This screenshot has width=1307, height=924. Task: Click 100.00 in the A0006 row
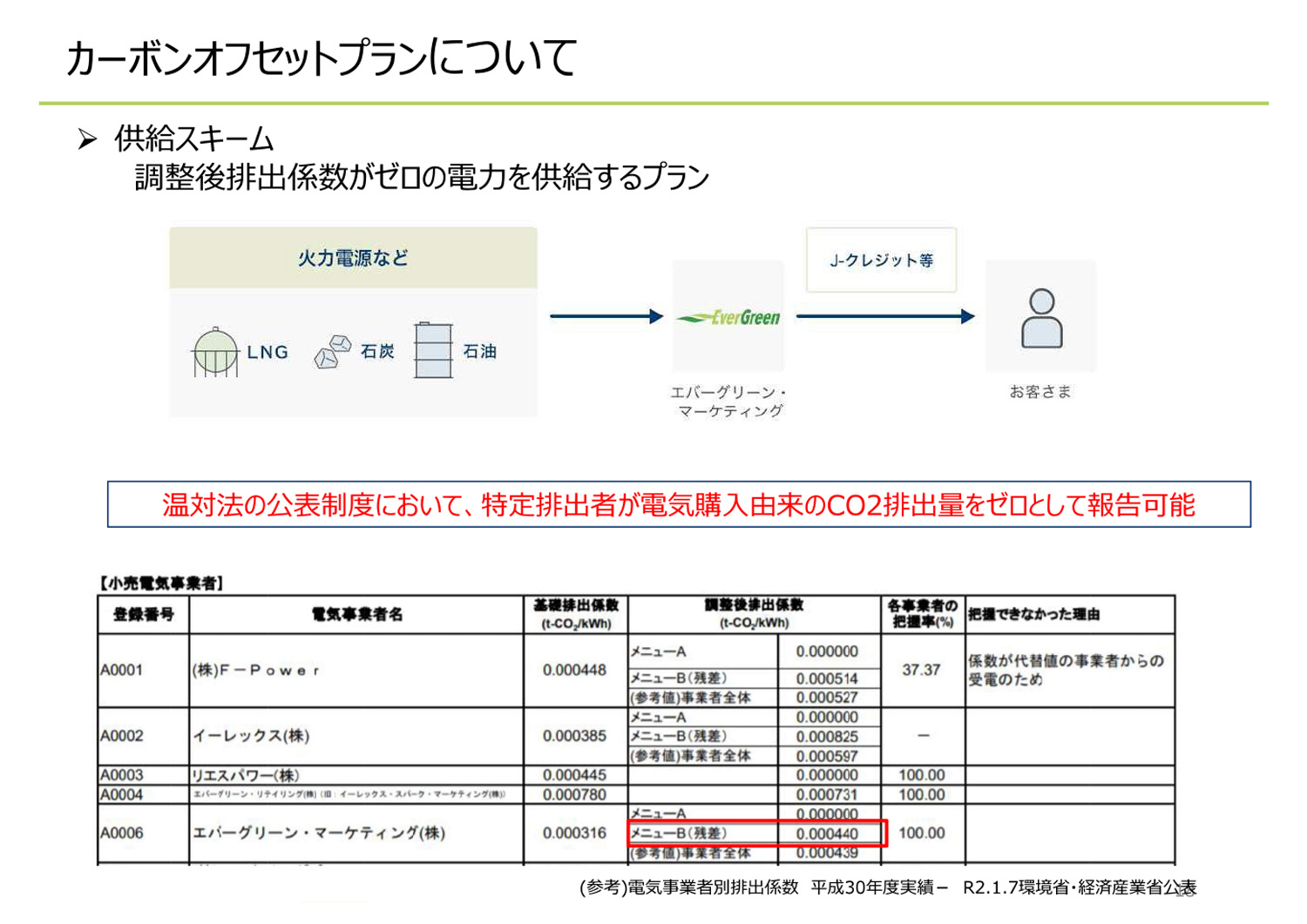(x=922, y=833)
